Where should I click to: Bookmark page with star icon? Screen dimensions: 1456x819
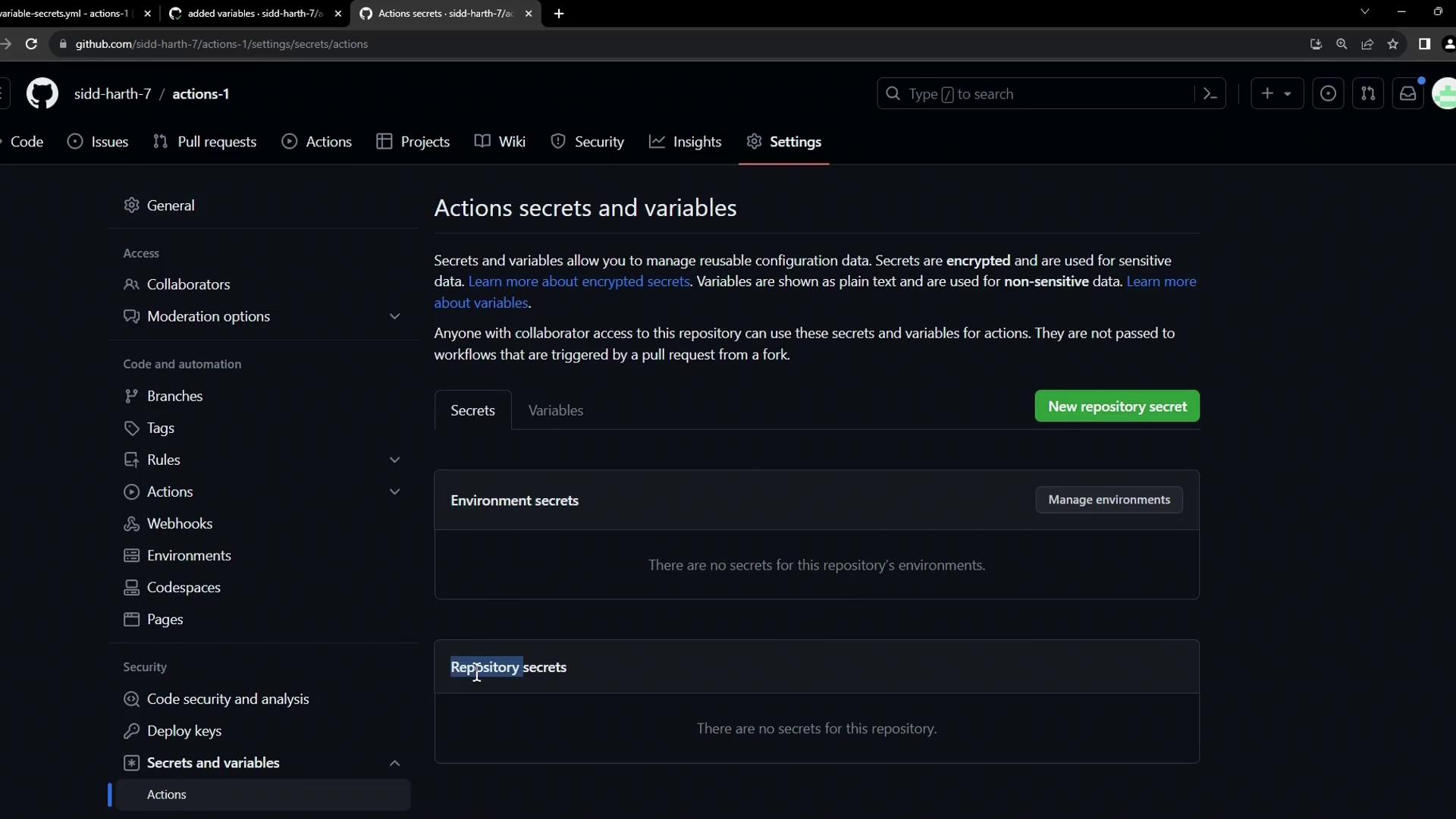click(1393, 44)
